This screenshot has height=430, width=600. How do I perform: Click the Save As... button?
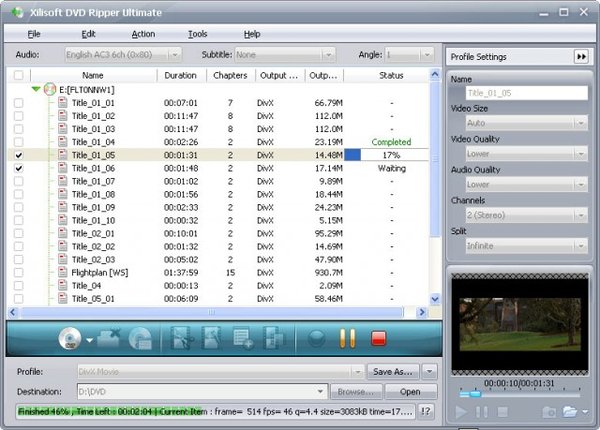click(x=394, y=371)
